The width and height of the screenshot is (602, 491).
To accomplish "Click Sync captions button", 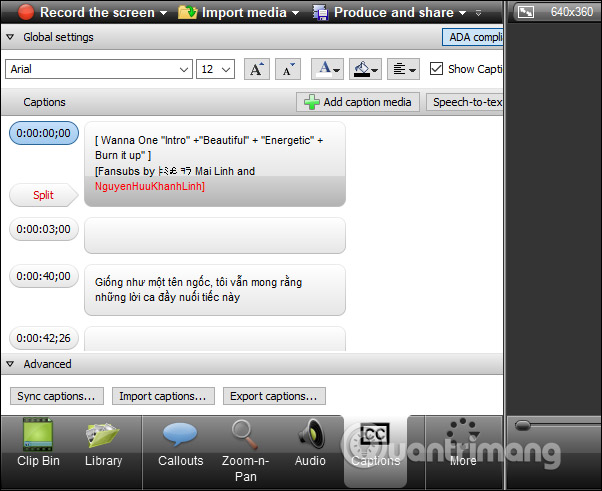I will click(x=57, y=396).
